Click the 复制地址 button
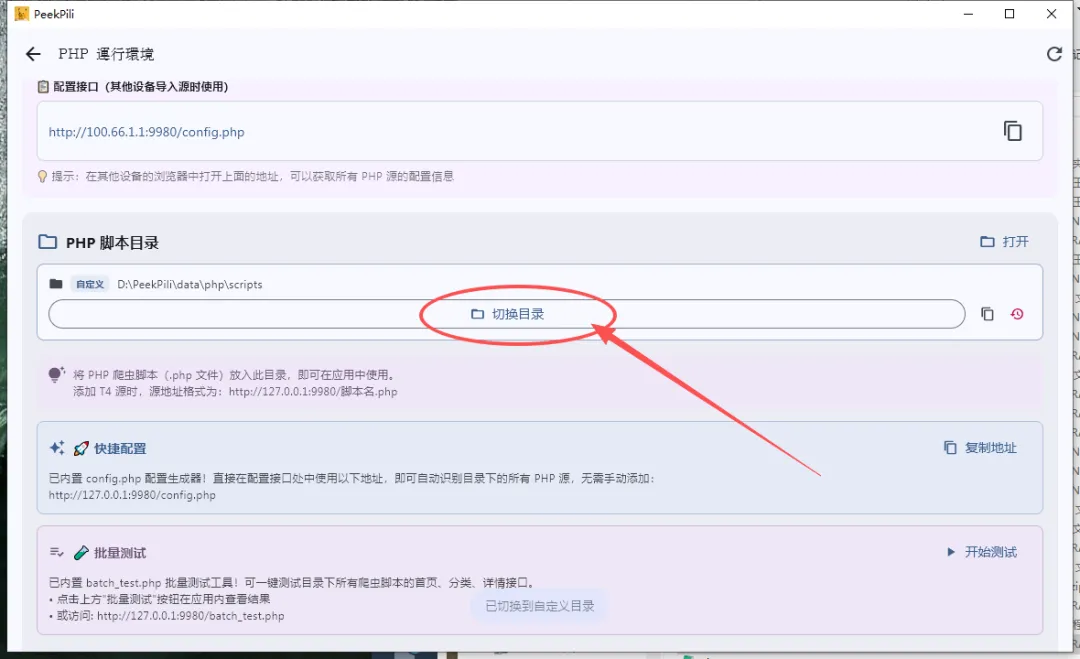This screenshot has height=659, width=1080. [980, 448]
